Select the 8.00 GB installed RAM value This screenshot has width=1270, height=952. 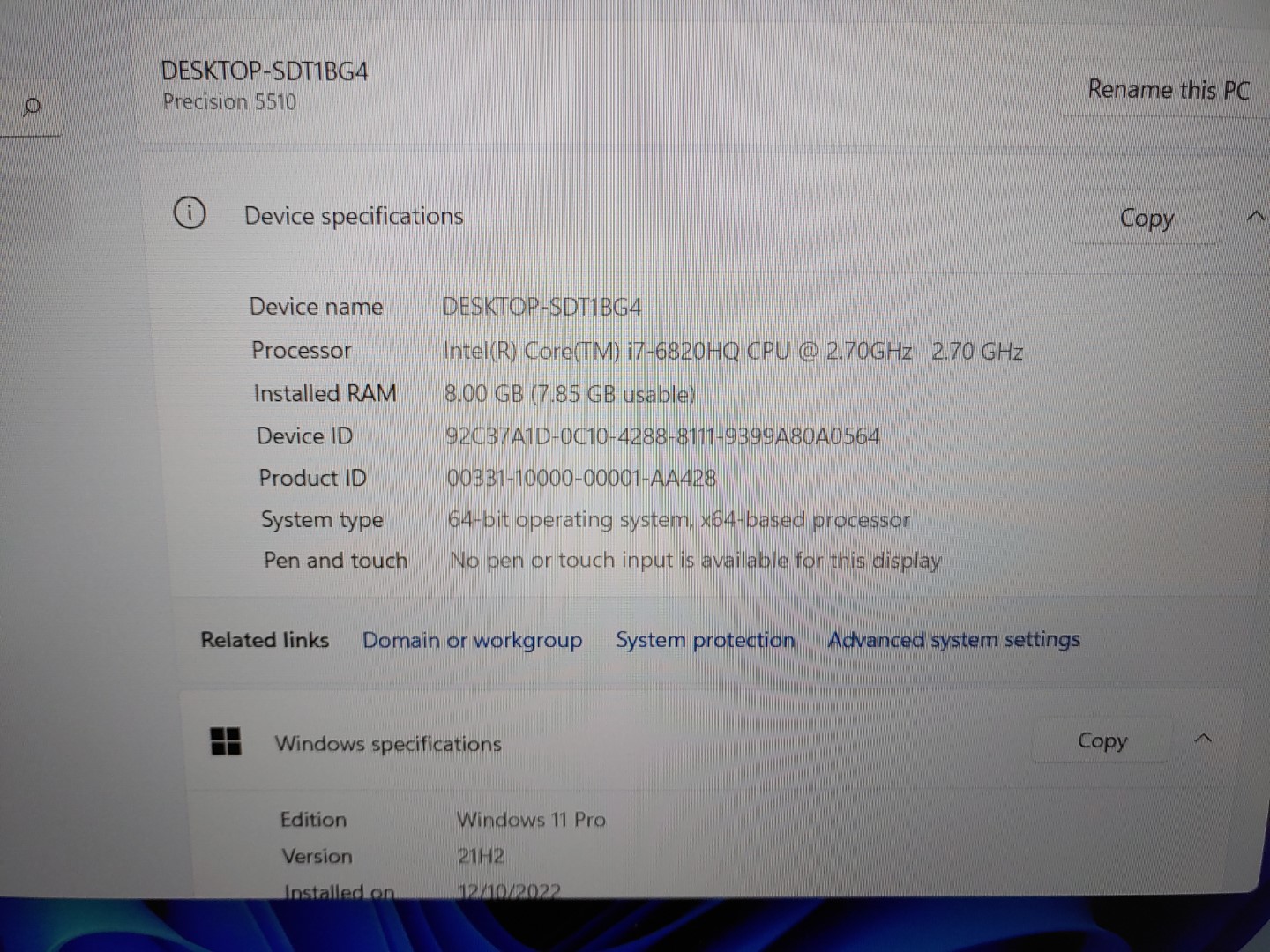click(x=570, y=393)
